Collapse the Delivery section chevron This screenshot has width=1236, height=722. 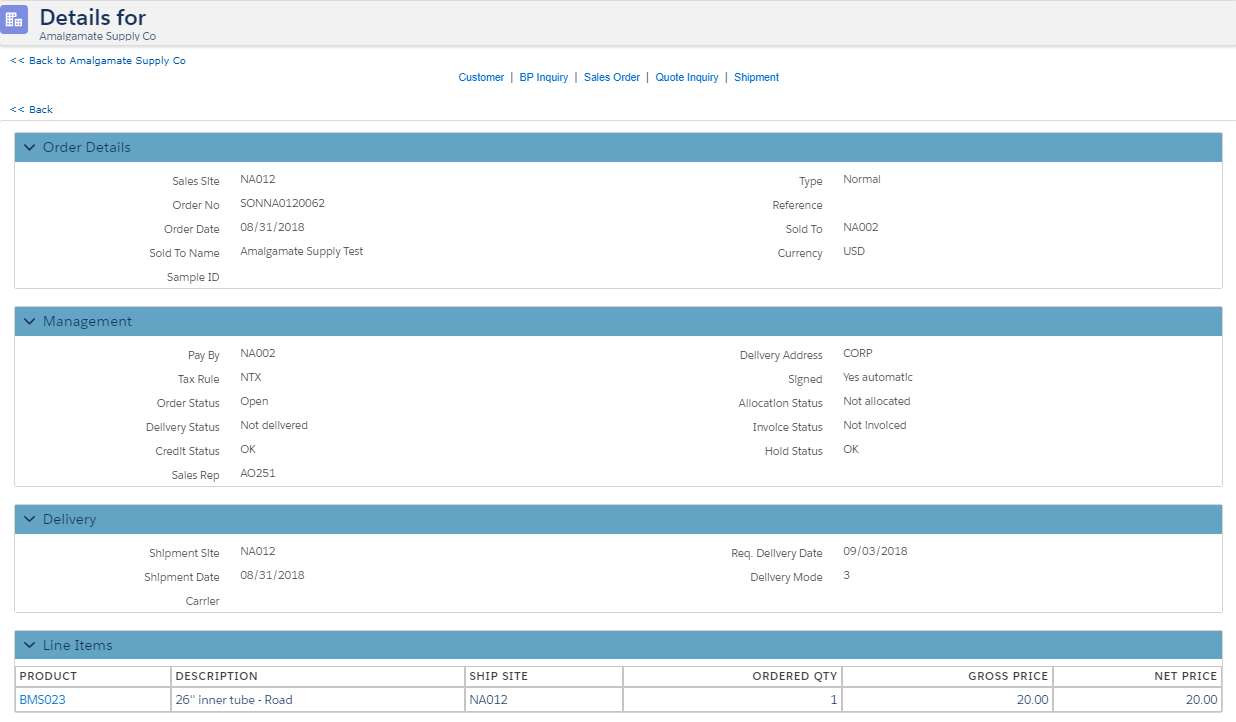[x=29, y=519]
